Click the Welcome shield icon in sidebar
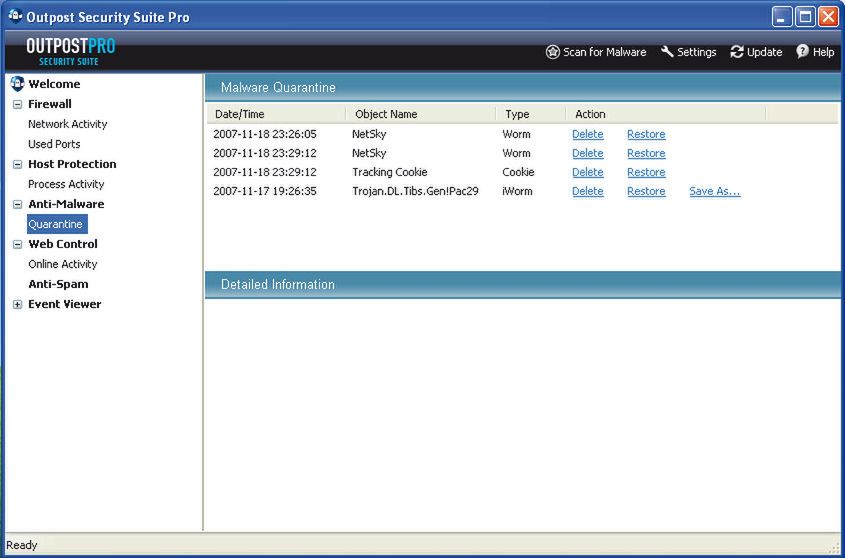Screen dimensions: 845x558 click(17, 84)
